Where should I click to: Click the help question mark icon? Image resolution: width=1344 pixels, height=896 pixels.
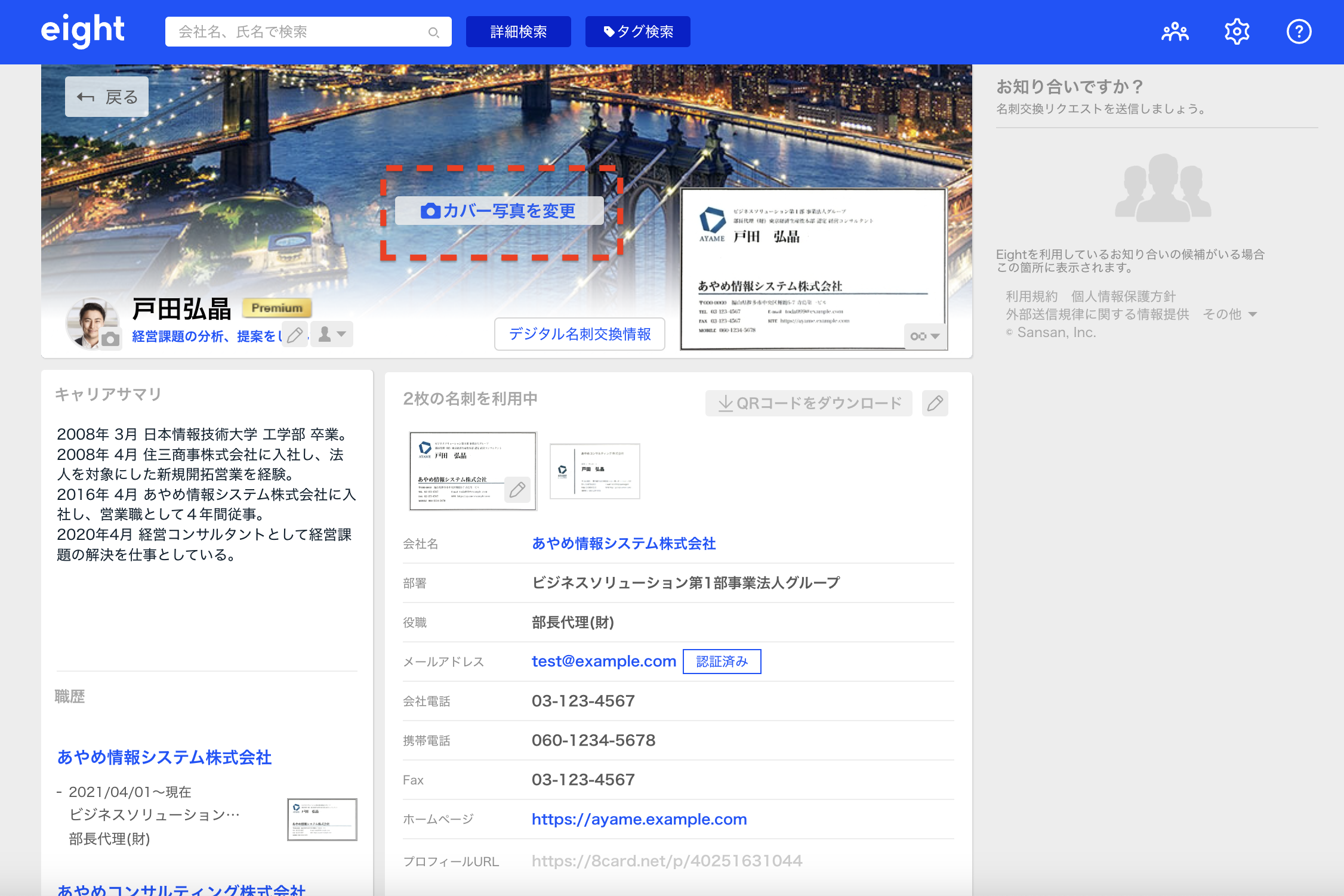tap(1299, 32)
